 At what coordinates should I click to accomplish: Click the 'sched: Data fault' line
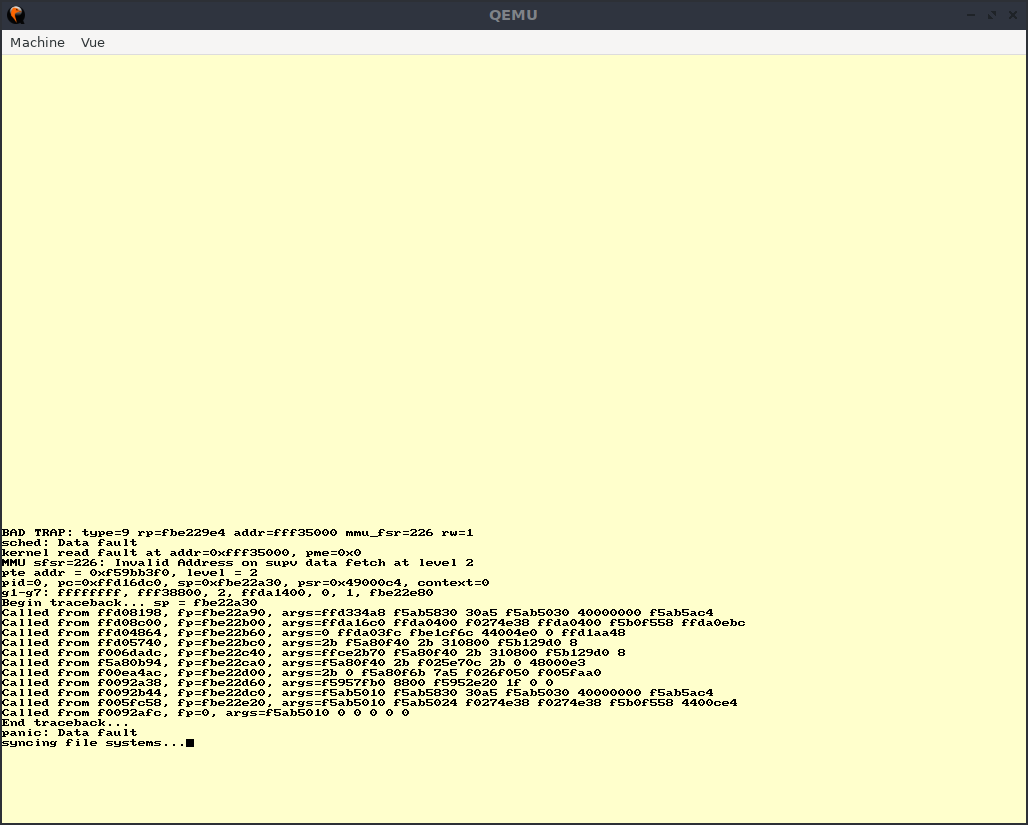point(69,542)
